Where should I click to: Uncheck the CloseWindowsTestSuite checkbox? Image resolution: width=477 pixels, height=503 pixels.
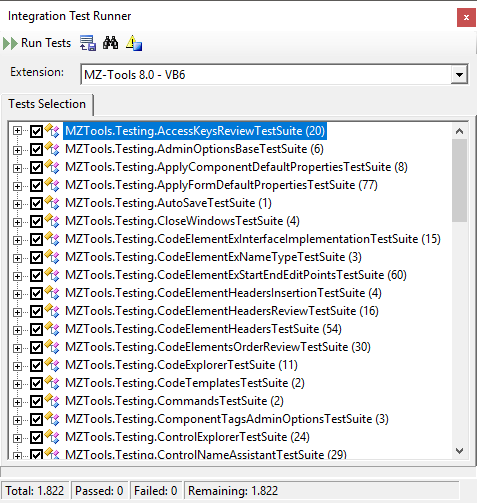tap(36, 221)
